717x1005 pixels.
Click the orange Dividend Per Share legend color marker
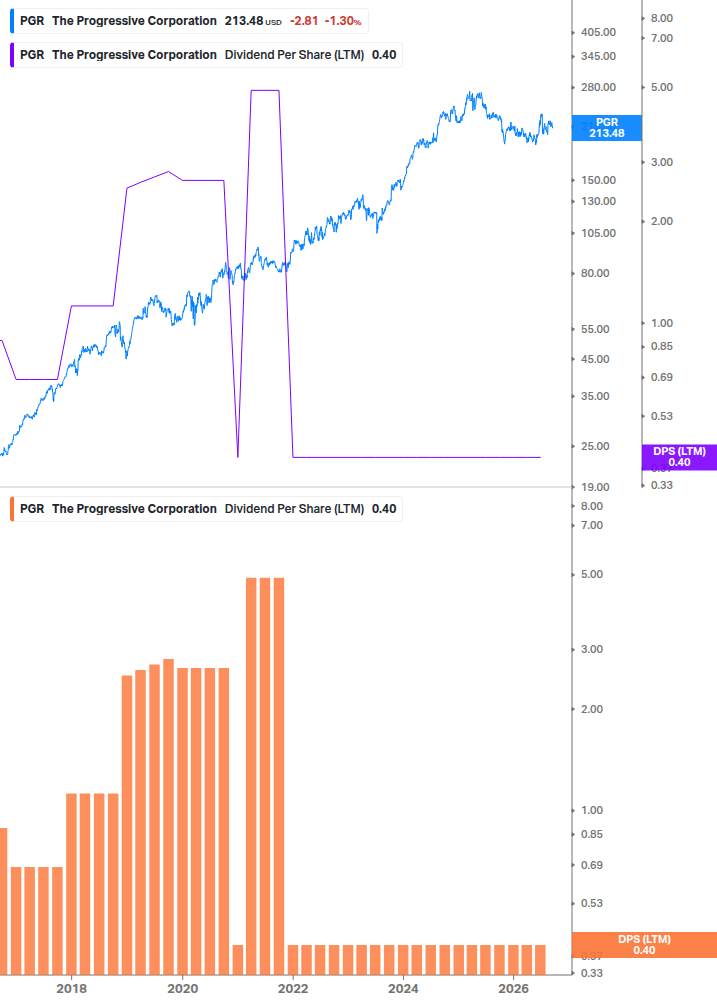pyautogui.click(x=12, y=509)
